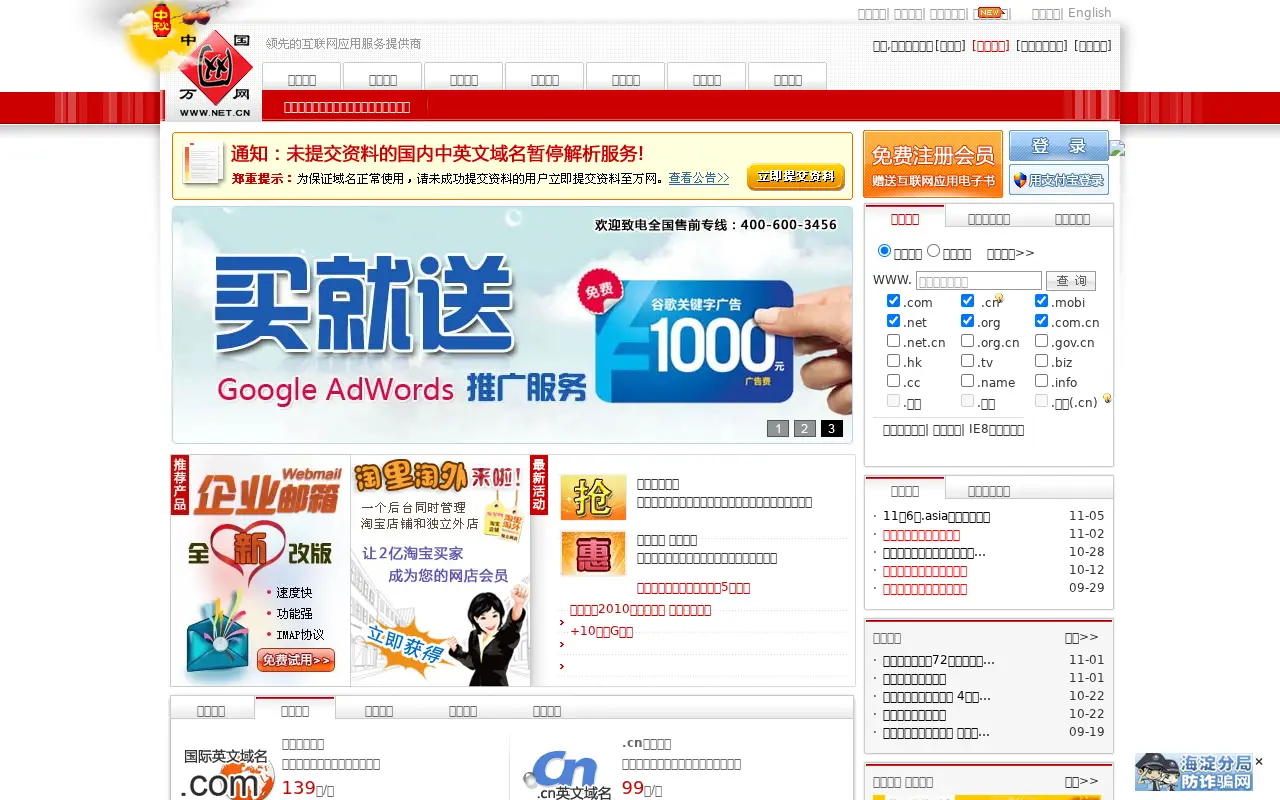This screenshot has width=1280, height=800.
Task: Click the lightbulb icon beside the .cn checkbox
Action: [998, 299]
